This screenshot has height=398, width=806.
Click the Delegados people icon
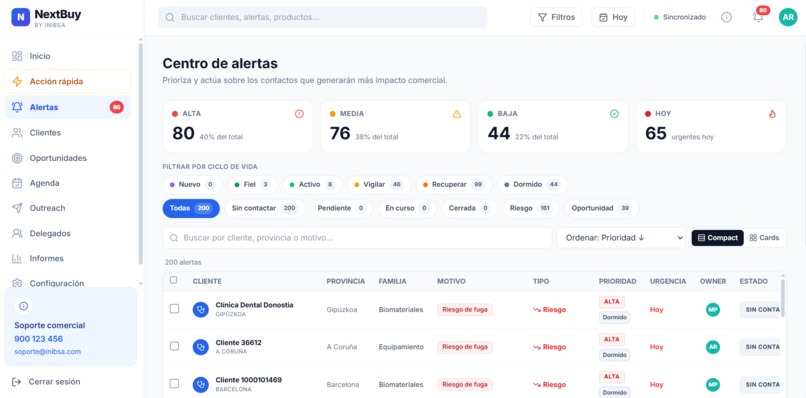[17, 233]
